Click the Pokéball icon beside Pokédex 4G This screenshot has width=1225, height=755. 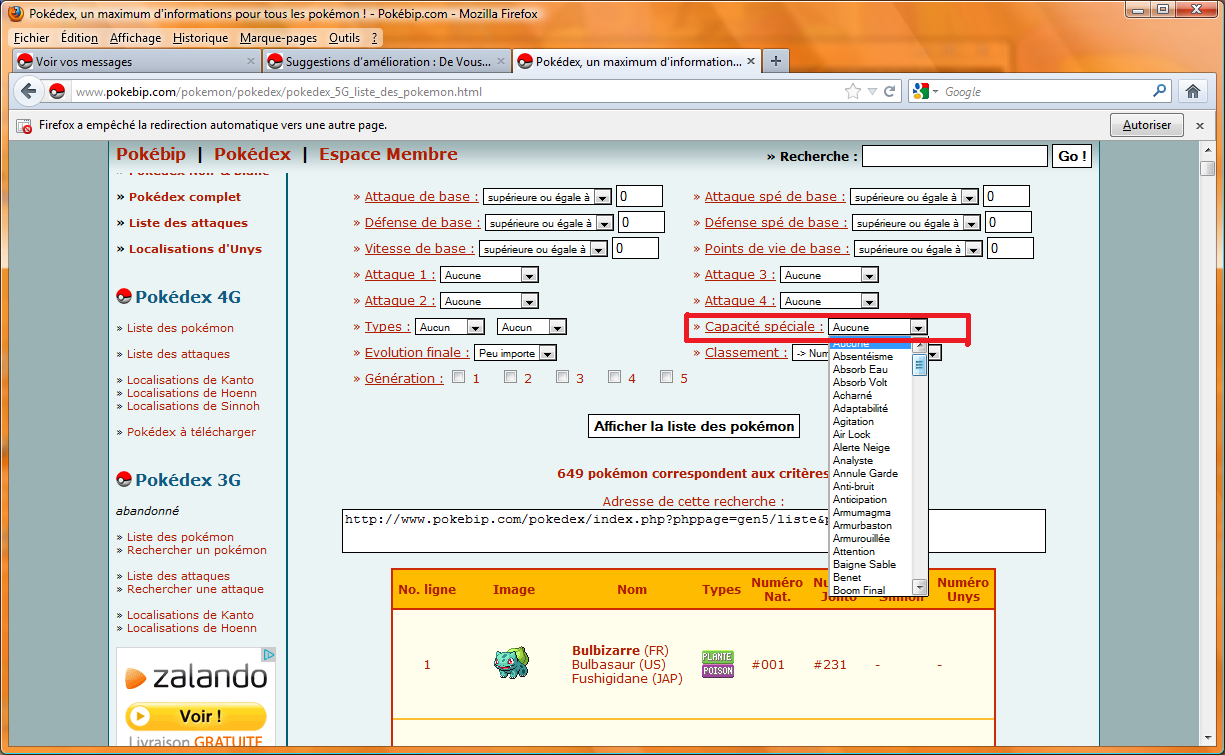point(124,297)
